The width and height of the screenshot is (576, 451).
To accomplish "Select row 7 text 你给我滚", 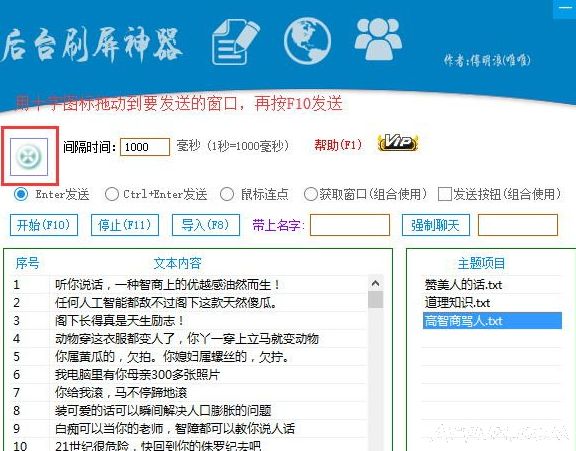I will tap(121, 392).
